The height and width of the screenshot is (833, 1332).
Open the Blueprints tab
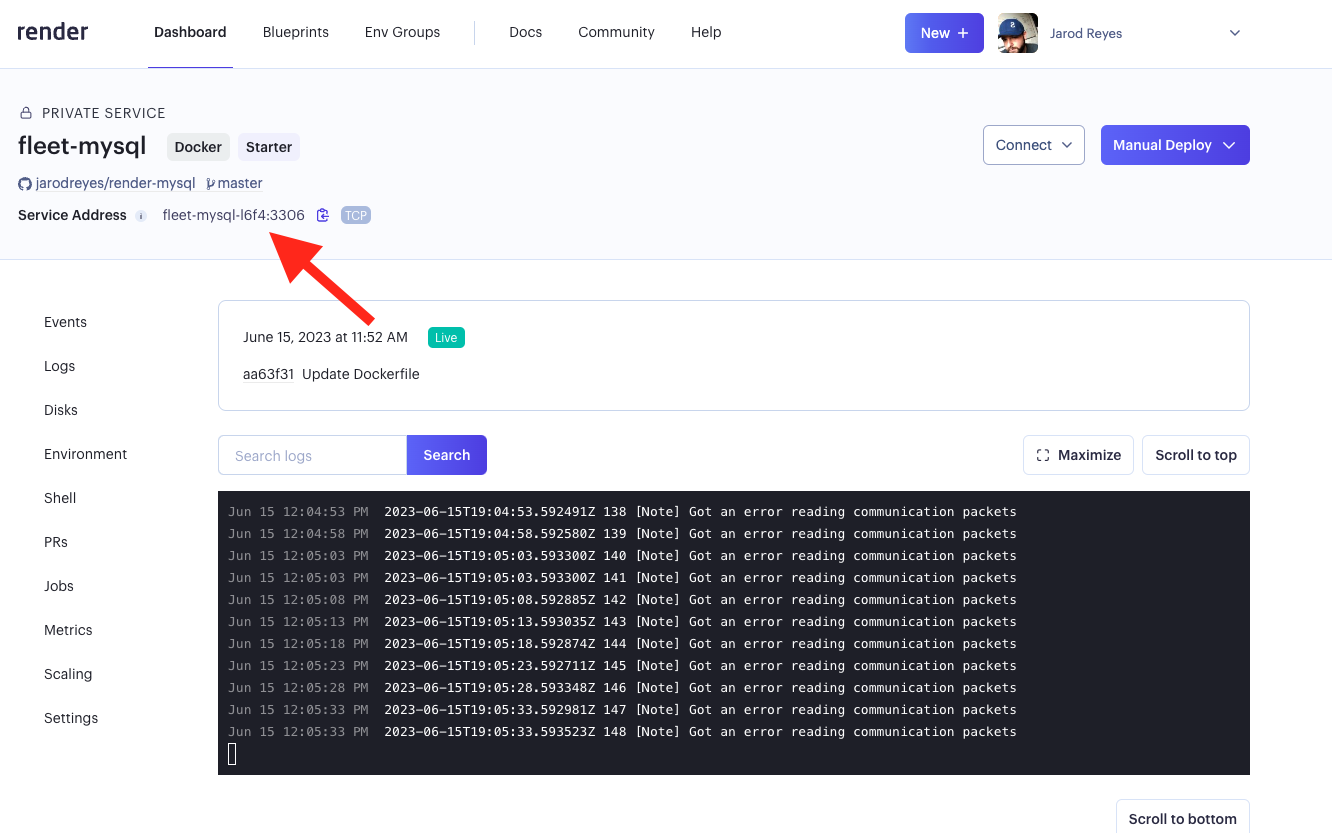(296, 32)
